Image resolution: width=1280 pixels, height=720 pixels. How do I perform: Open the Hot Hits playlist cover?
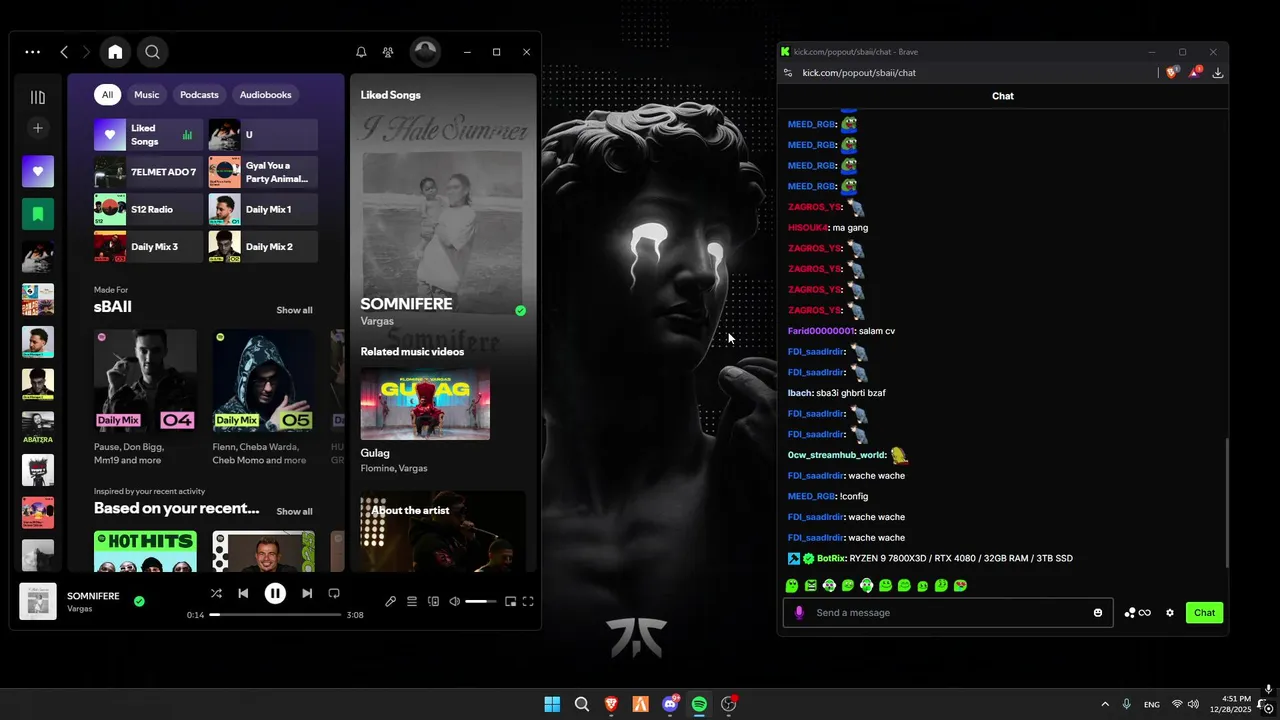point(145,551)
